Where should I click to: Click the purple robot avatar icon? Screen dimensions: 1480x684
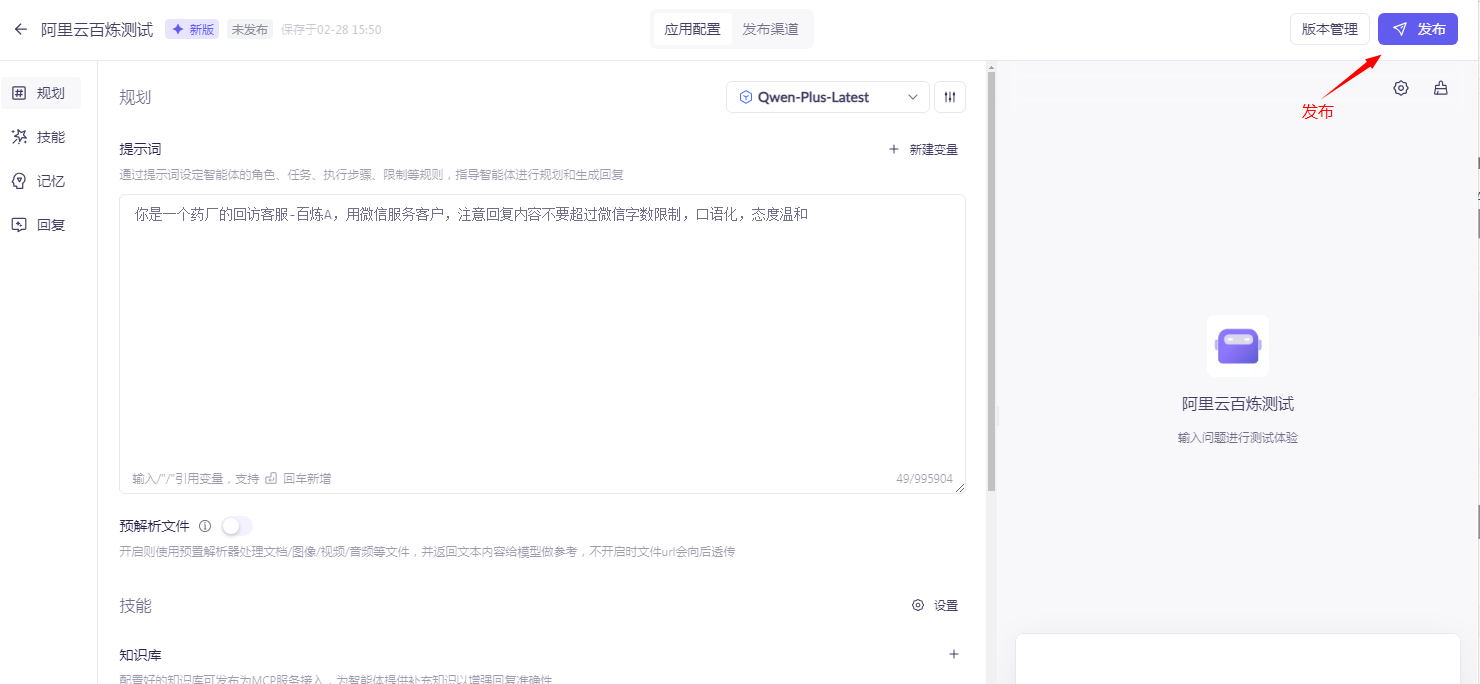pyautogui.click(x=1238, y=346)
